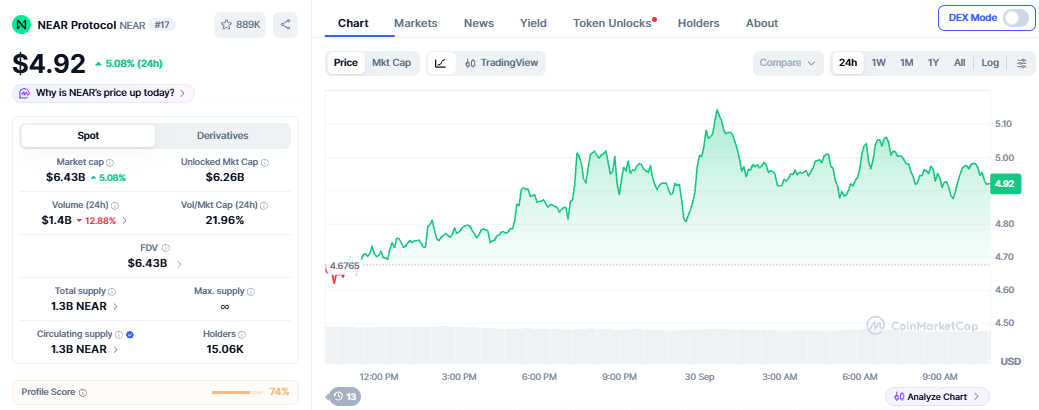Switch to Derivatives data

223,136
